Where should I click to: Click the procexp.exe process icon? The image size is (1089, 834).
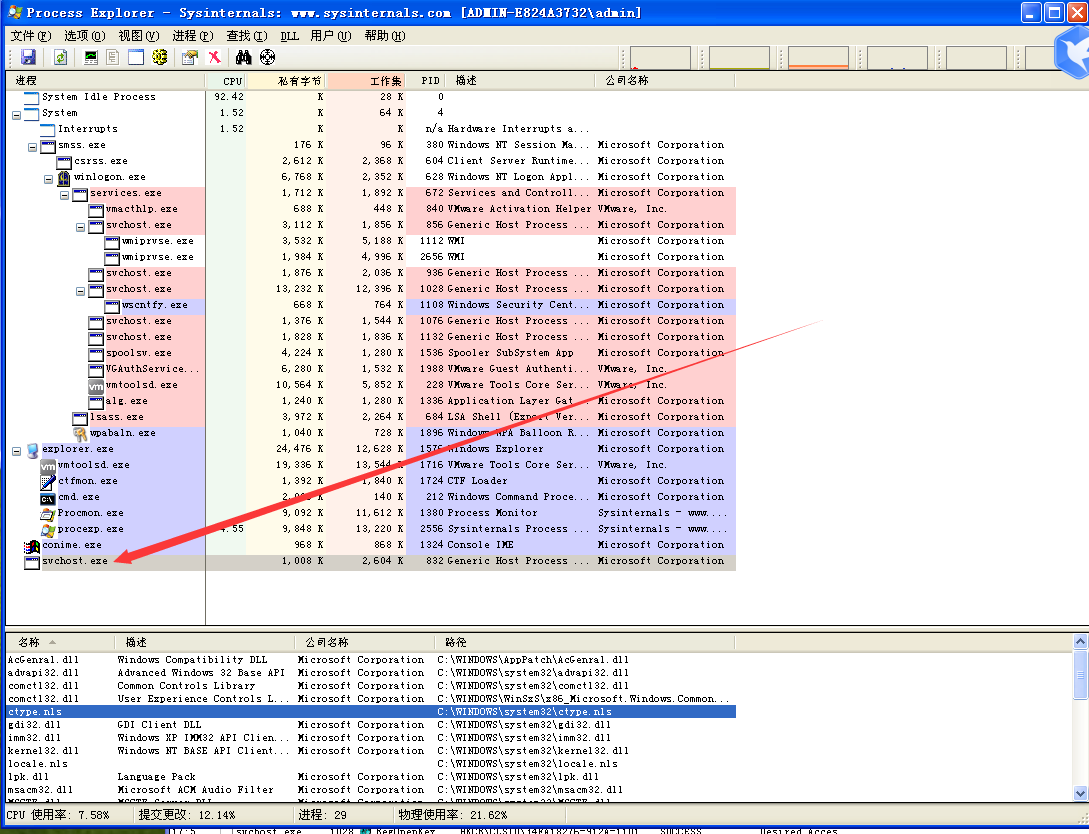(47, 530)
